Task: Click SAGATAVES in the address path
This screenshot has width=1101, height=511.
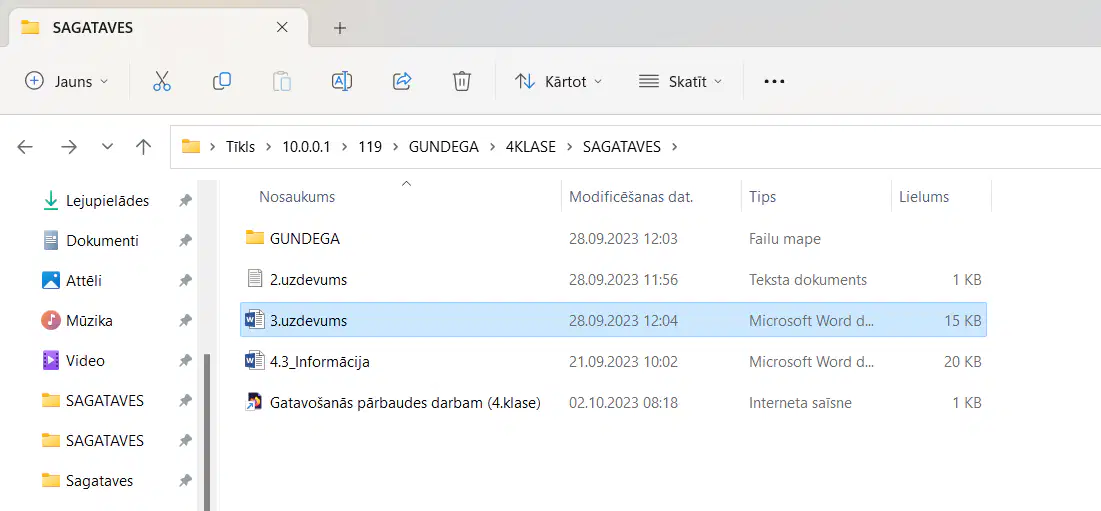Action: (x=621, y=147)
